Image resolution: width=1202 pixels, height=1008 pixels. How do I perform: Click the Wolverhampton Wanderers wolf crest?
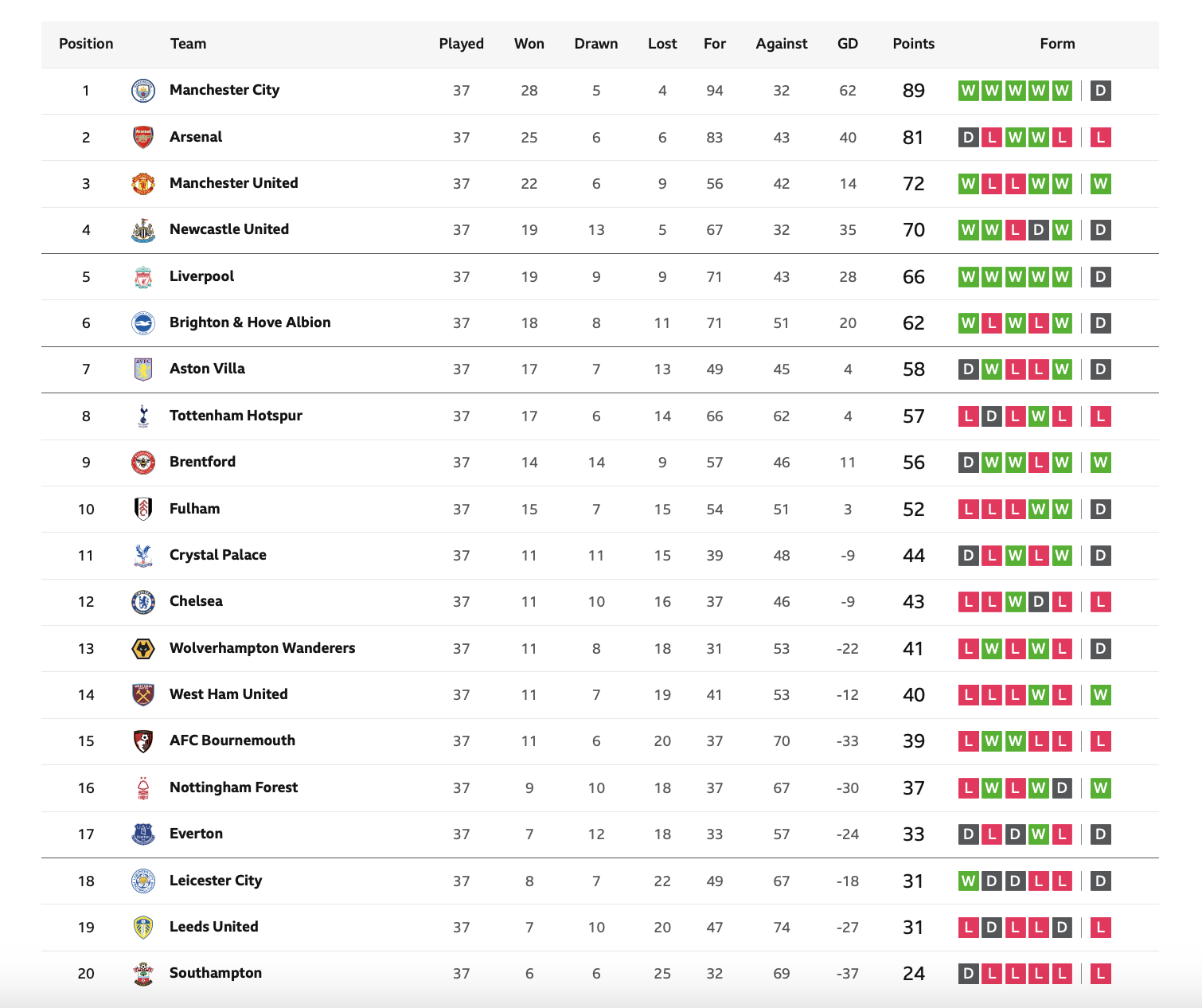pos(143,649)
